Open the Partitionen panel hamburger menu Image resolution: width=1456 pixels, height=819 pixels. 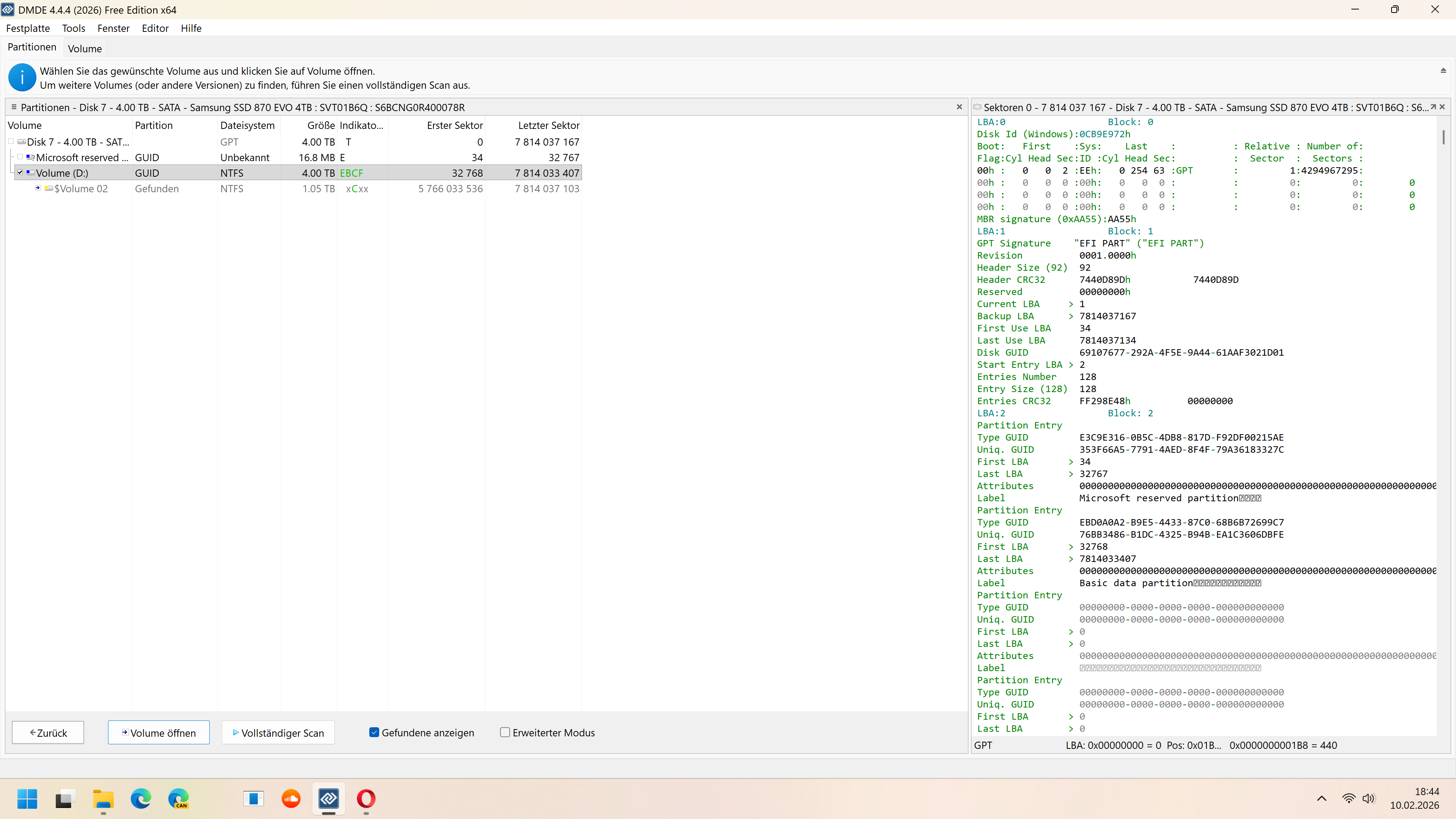14,107
